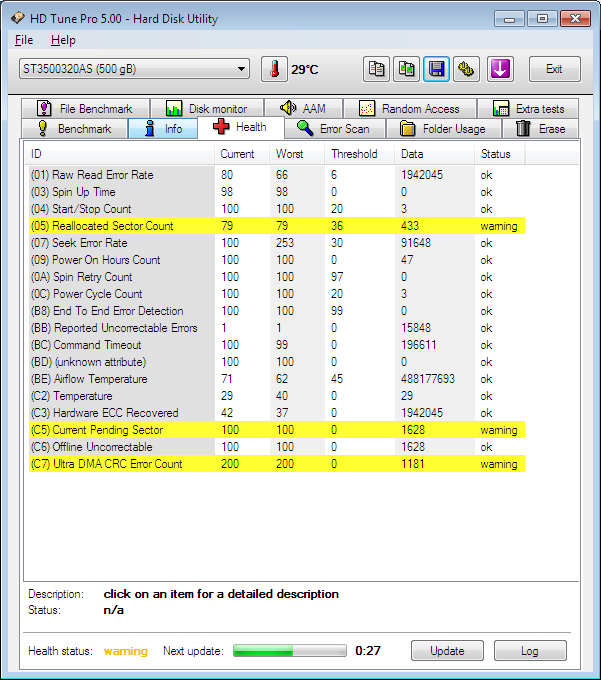
Task: Click the thermometer temperature icon
Action: [x=274, y=69]
